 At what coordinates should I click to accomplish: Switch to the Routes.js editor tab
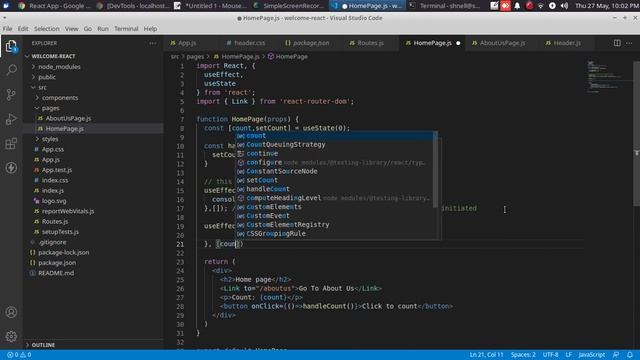click(x=370, y=43)
